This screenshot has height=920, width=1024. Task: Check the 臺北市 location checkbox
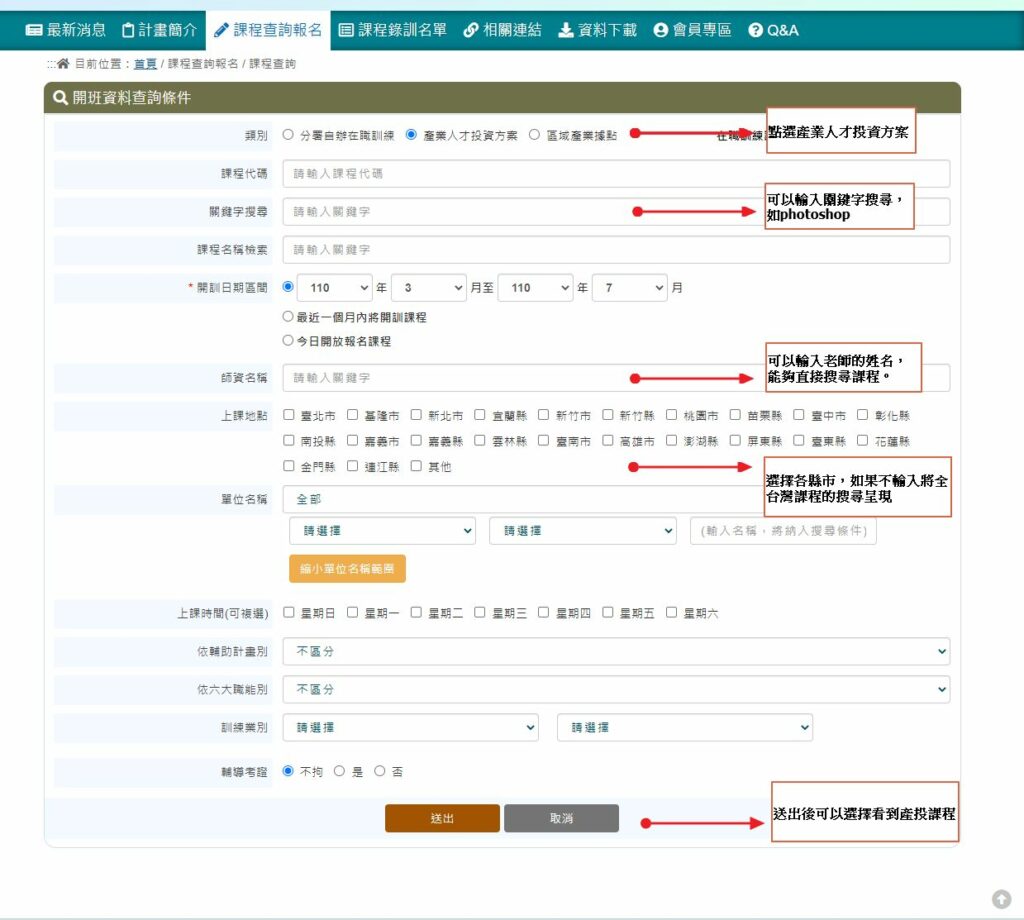pos(289,415)
